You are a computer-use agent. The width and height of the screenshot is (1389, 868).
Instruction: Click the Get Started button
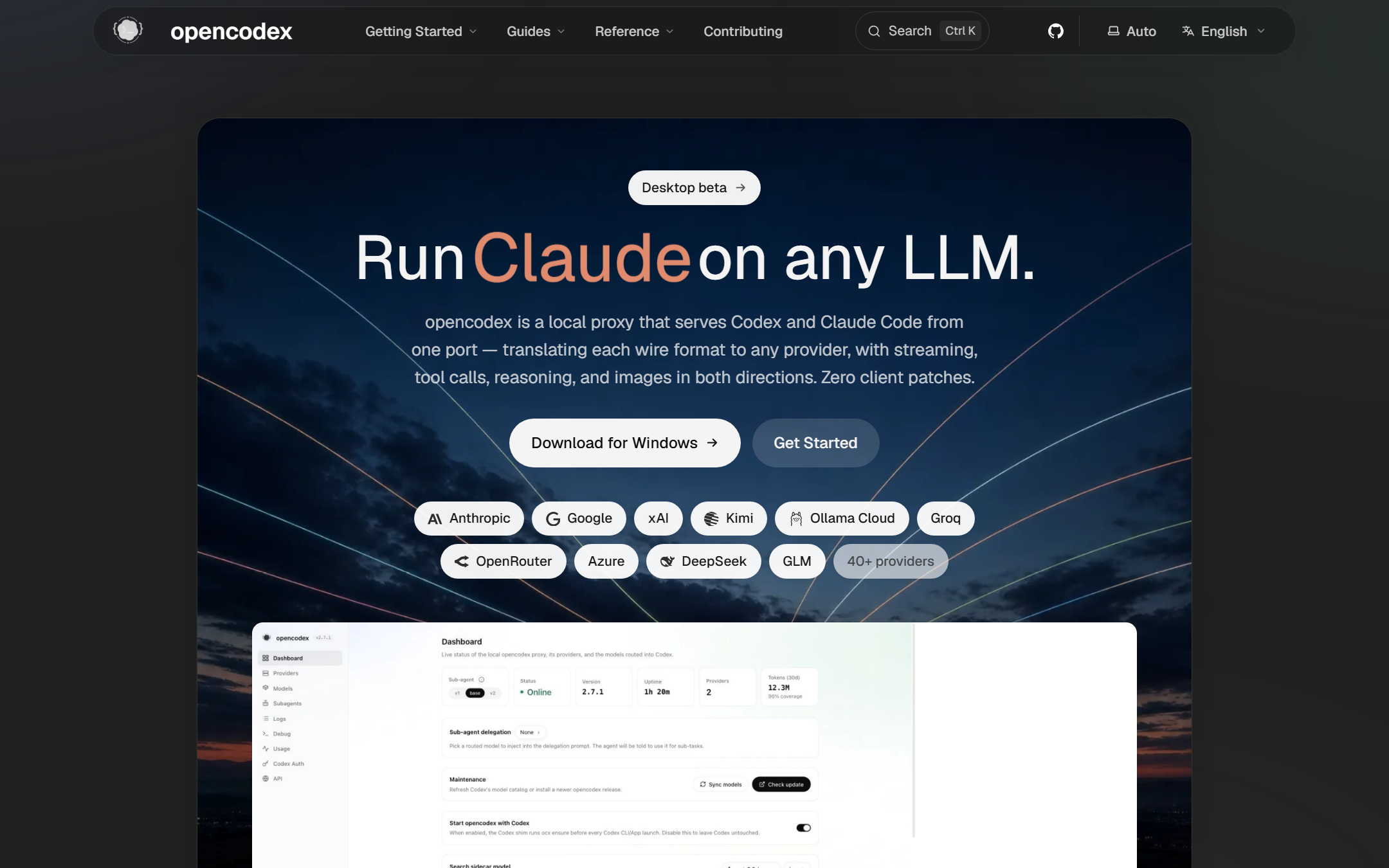815,443
